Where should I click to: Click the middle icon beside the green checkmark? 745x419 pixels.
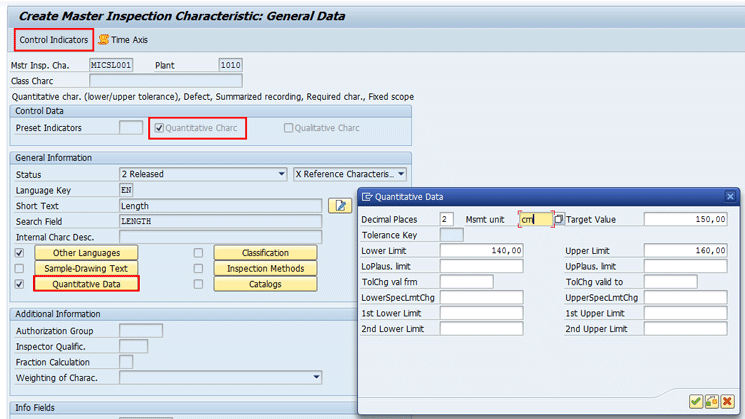tap(711, 401)
